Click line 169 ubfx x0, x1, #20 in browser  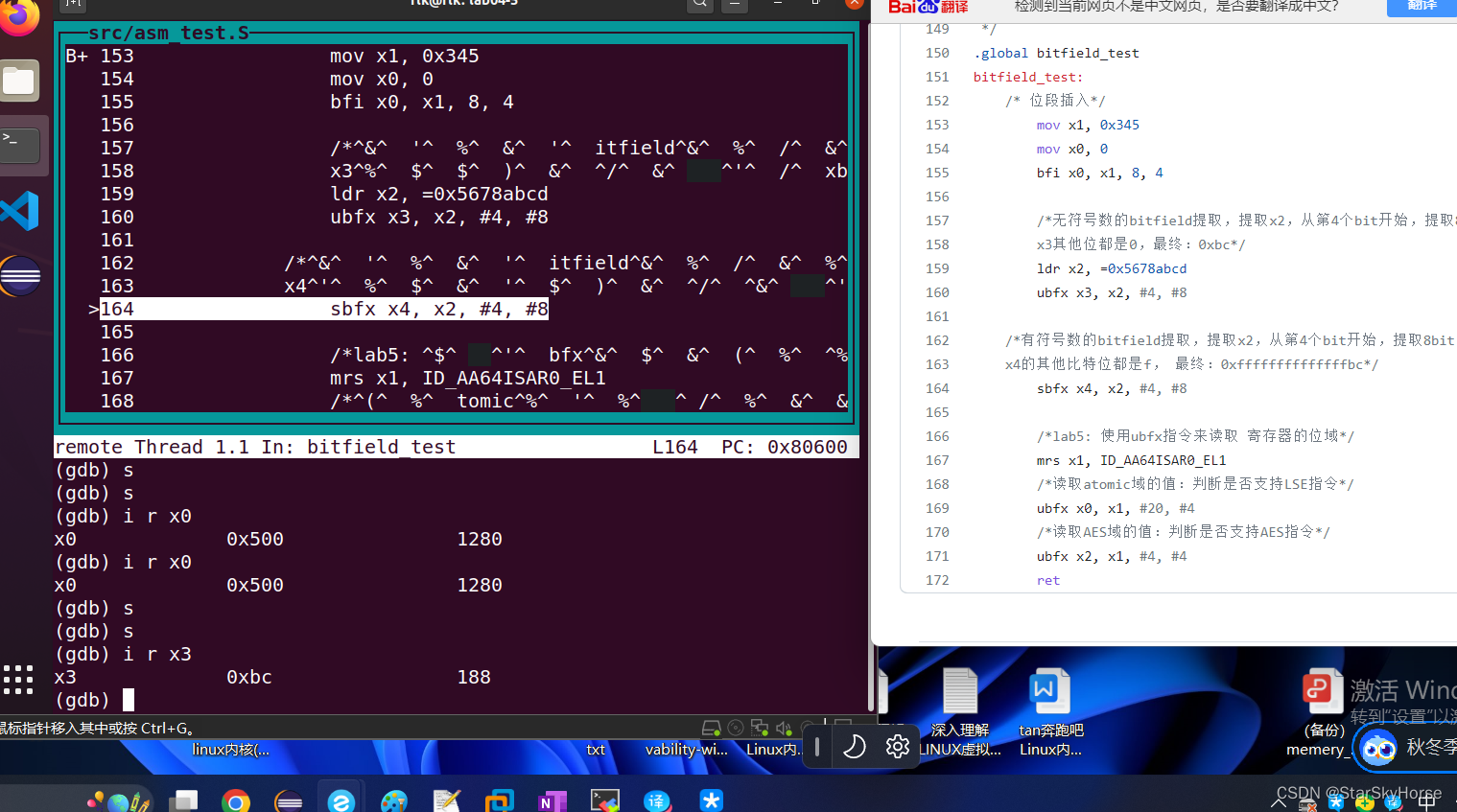1116,508
